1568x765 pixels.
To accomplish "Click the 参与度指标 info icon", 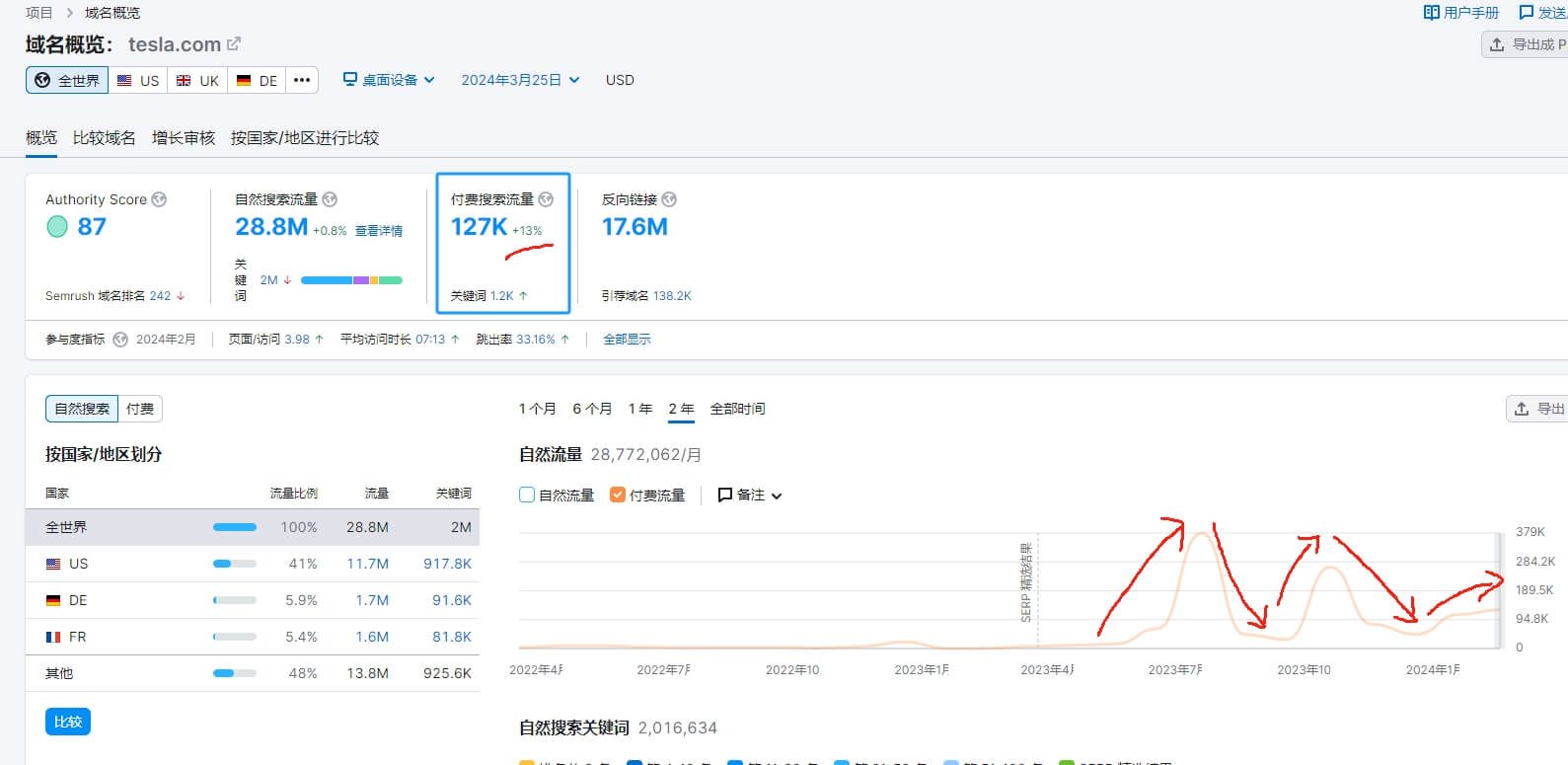I will click(x=120, y=340).
